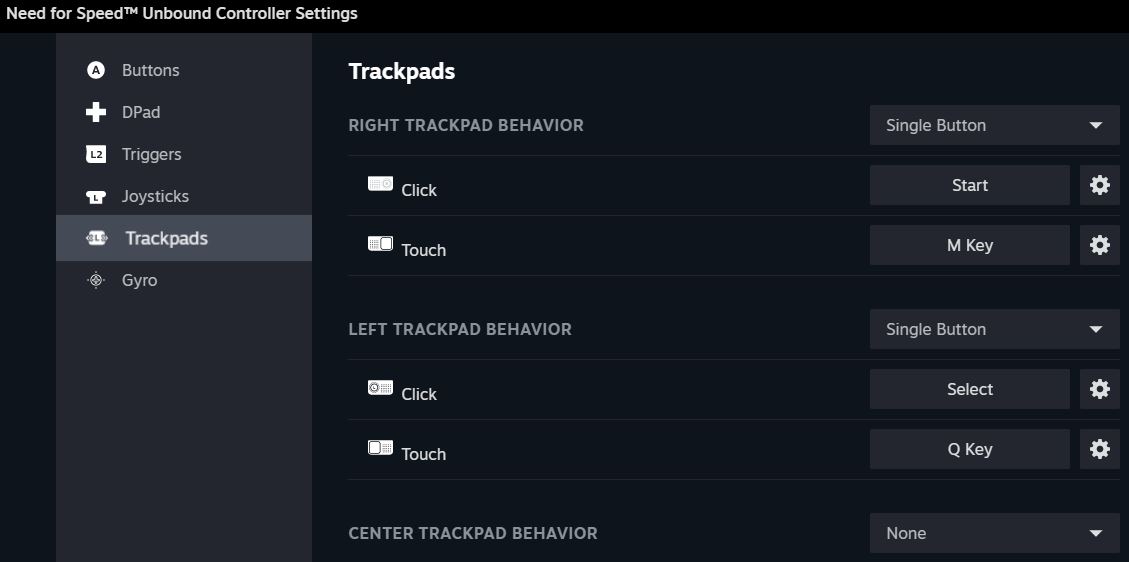Click the Trackpads heading text
The width and height of the screenshot is (1129, 562).
pos(401,71)
